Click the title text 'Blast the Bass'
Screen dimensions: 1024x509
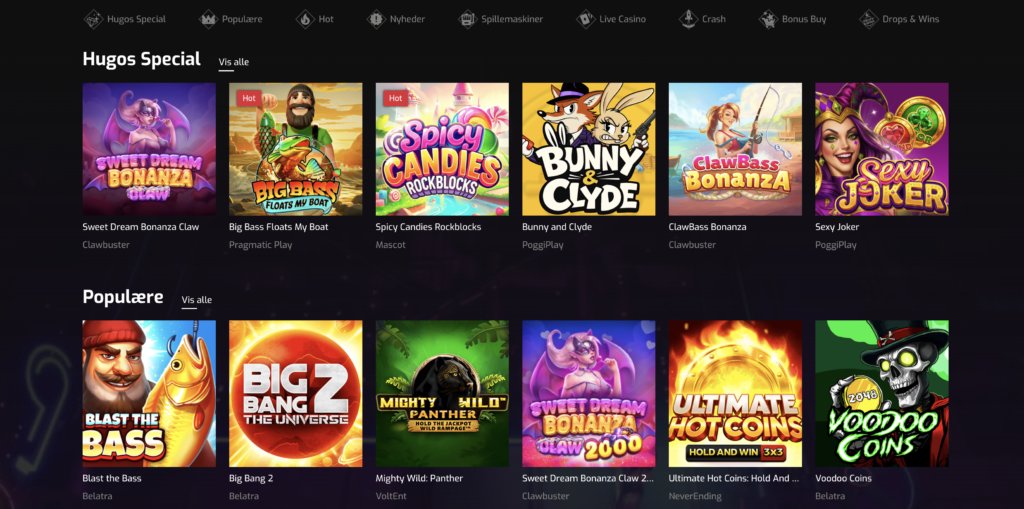(x=112, y=478)
